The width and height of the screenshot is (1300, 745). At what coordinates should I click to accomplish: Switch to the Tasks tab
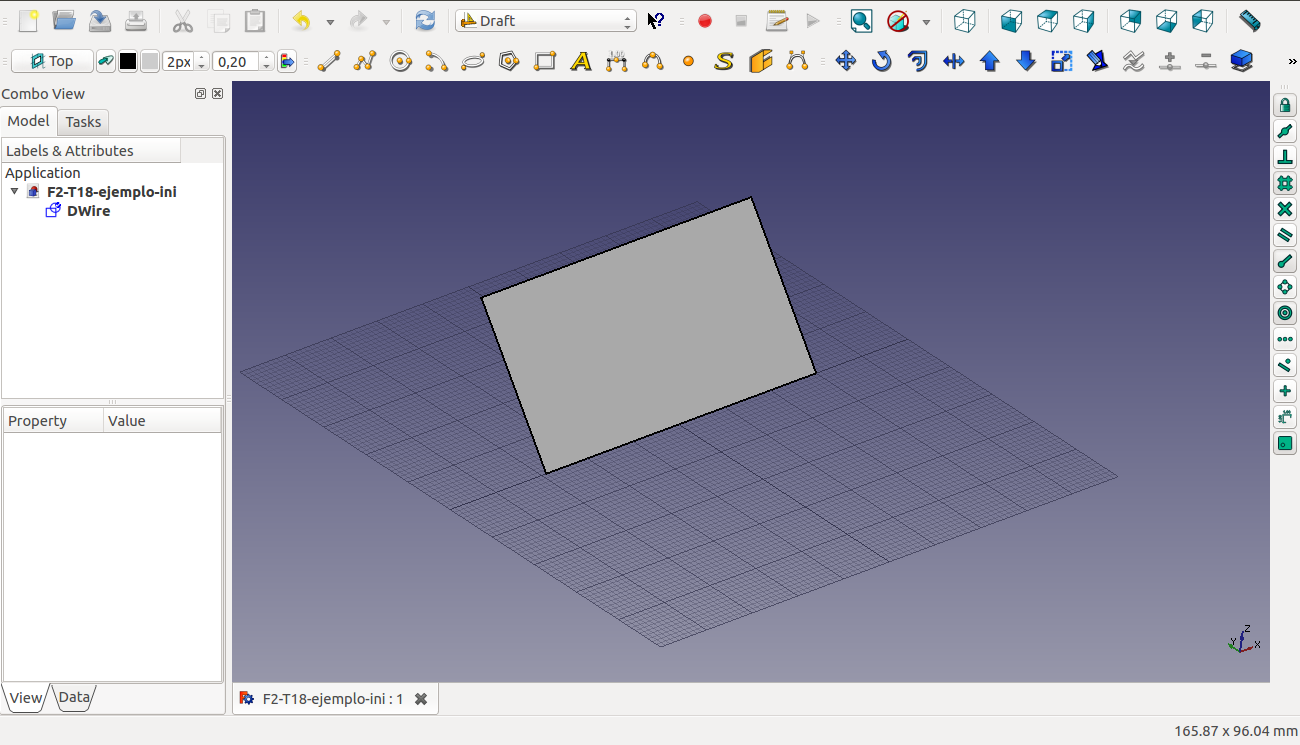83,122
